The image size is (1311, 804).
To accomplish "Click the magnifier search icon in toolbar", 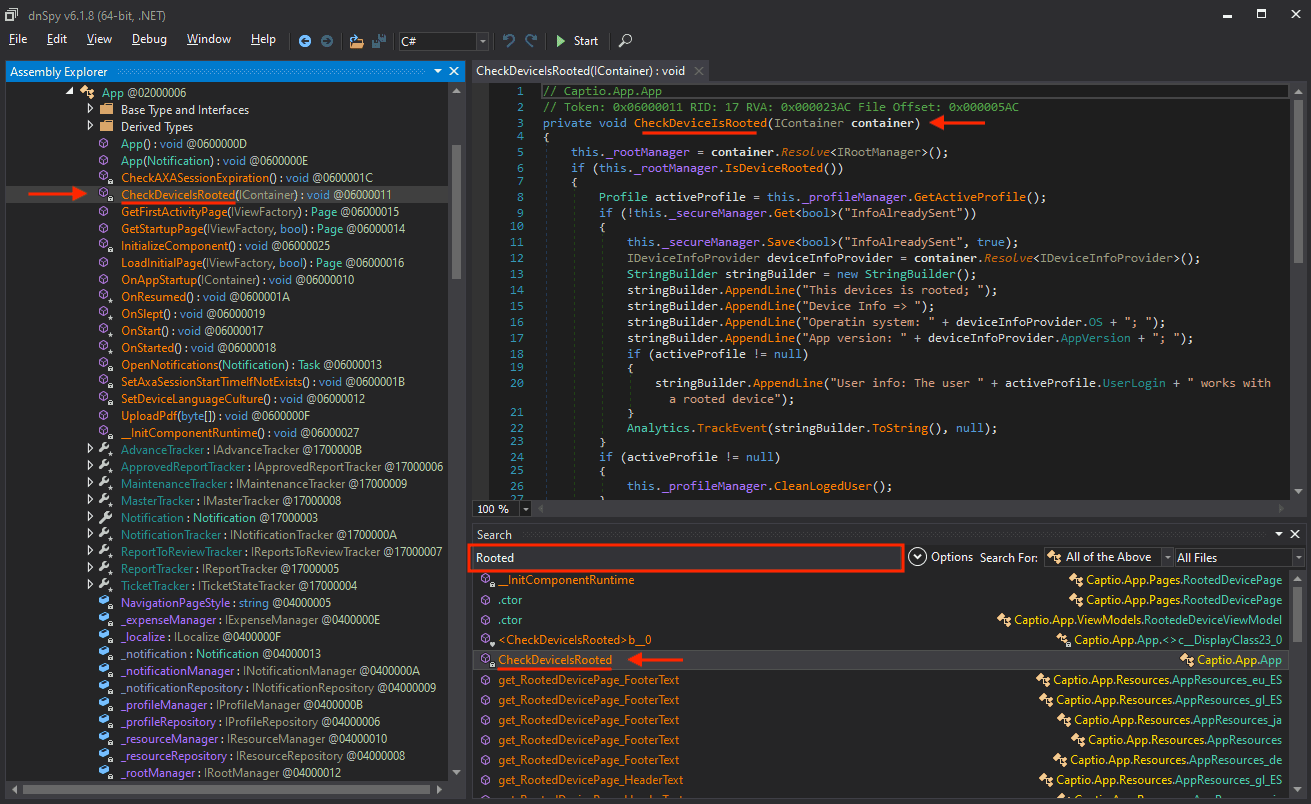I will coord(626,41).
